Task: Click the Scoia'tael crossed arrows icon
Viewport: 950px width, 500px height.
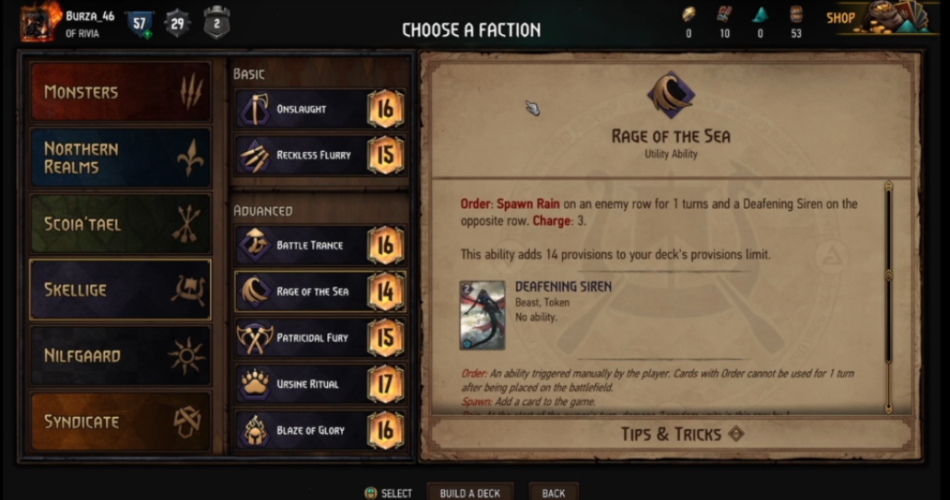Action: pos(187,224)
